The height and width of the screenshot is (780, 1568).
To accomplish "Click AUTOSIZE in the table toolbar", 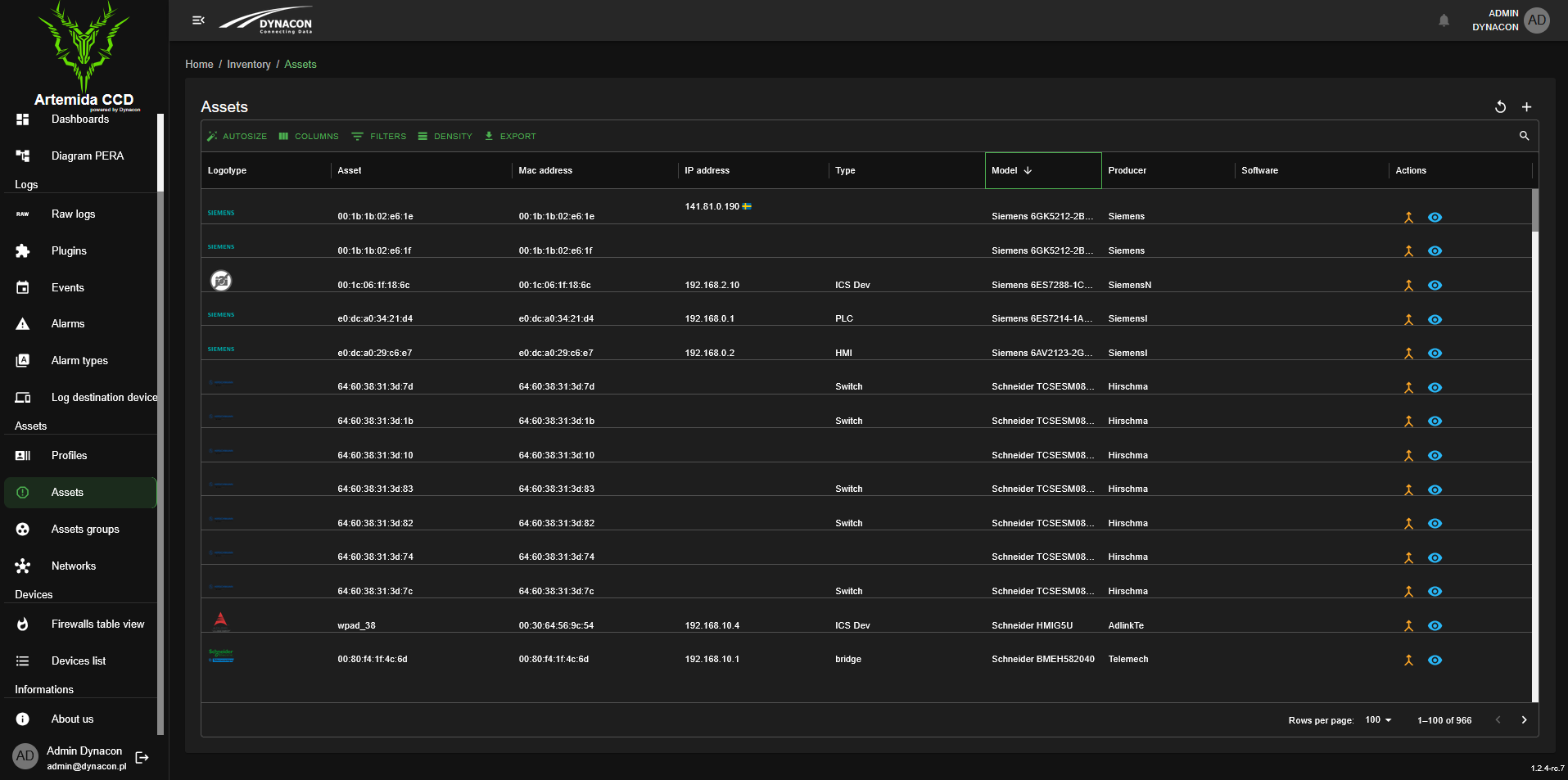I will point(237,136).
